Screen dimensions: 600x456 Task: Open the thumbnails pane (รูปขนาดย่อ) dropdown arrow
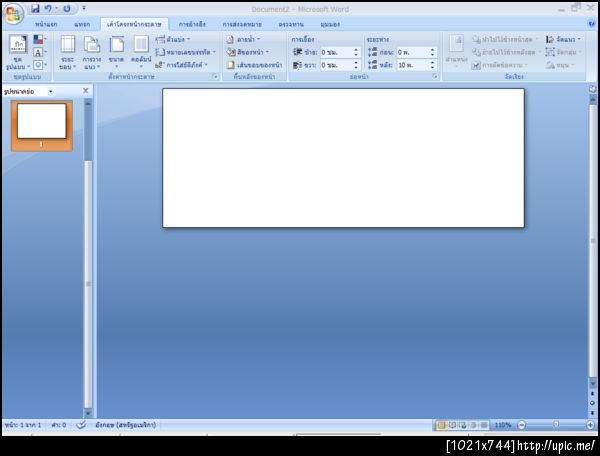point(50,91)
